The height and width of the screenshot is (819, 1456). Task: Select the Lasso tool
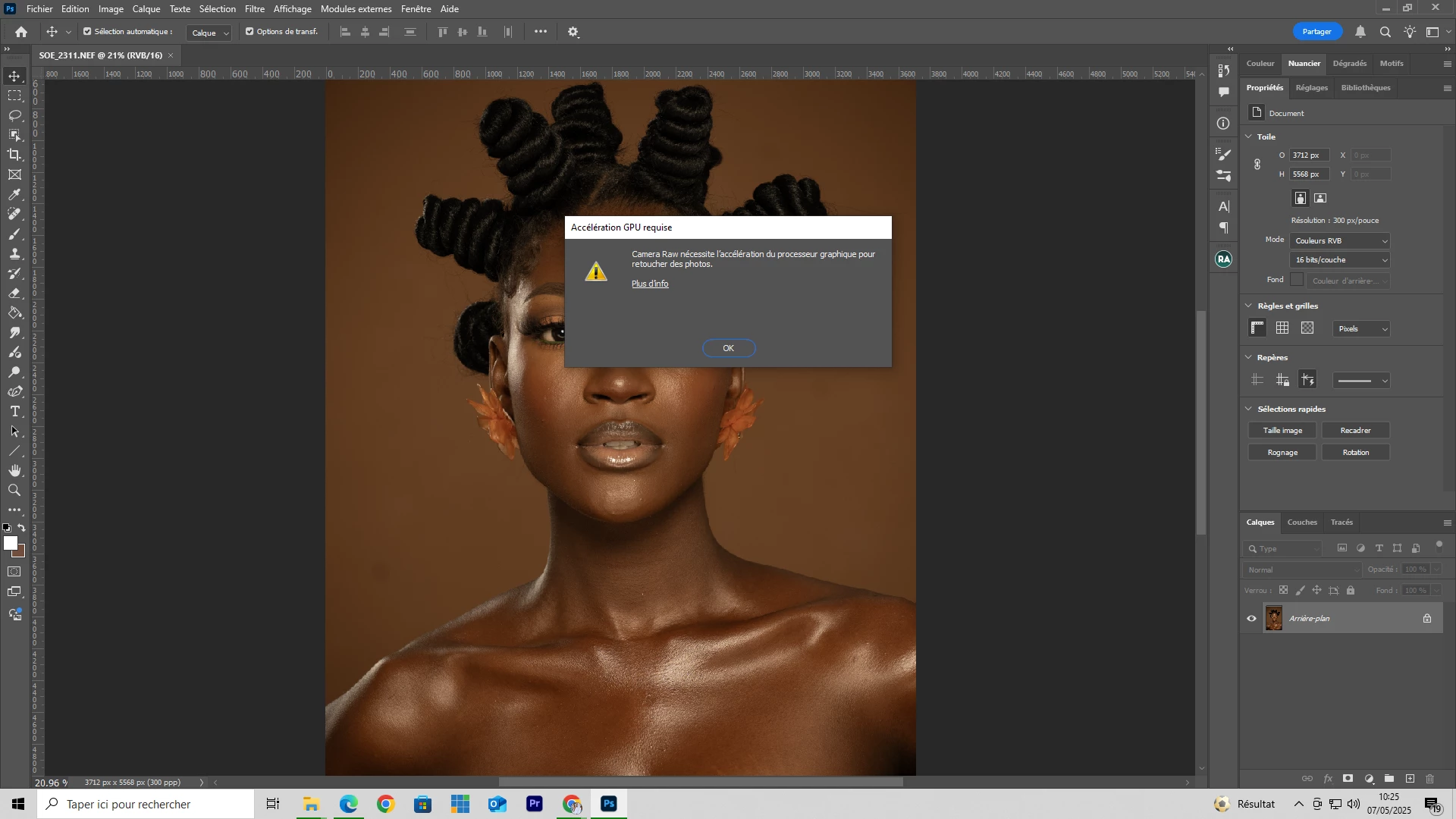tap(14, 115)
